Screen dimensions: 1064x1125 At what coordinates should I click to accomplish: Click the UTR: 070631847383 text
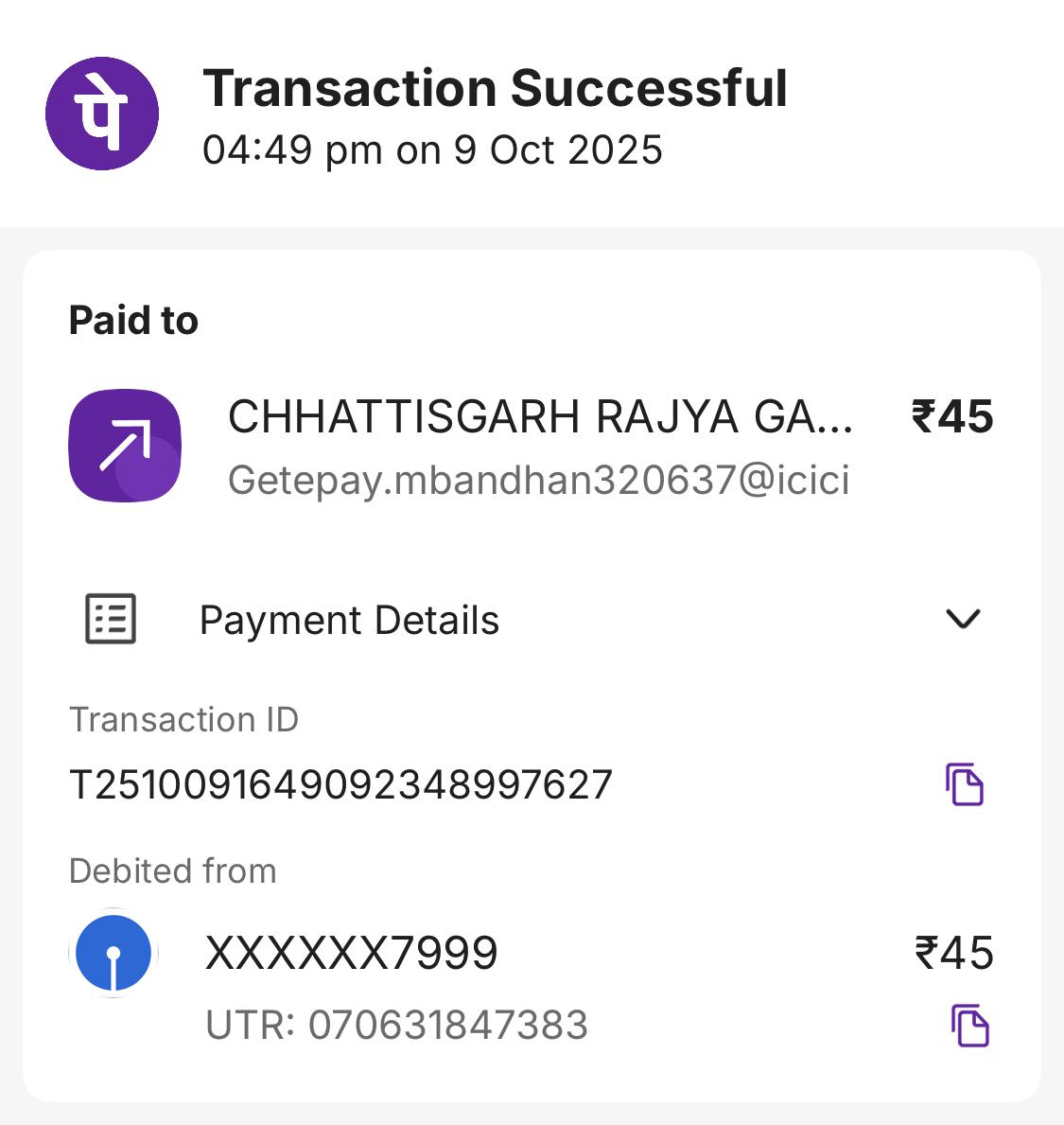pyautogui.click(x=396, y=1026)
